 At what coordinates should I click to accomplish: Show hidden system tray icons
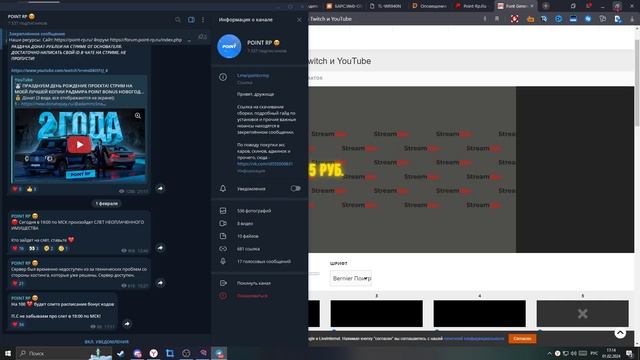click(549, 353)
